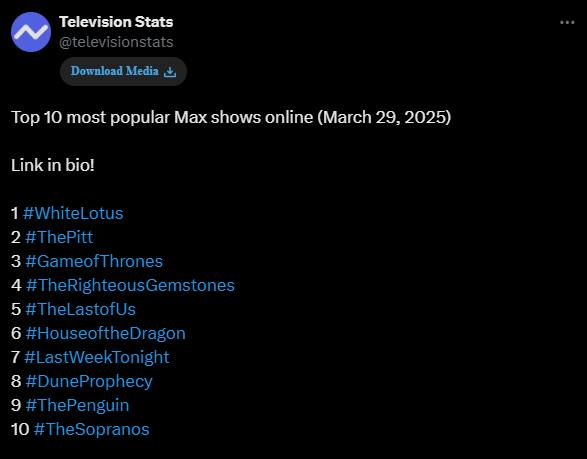The width and height of the screenshot is (587, 459).
Task: Open the three-dot more options menu
Action: click(567, 23)
